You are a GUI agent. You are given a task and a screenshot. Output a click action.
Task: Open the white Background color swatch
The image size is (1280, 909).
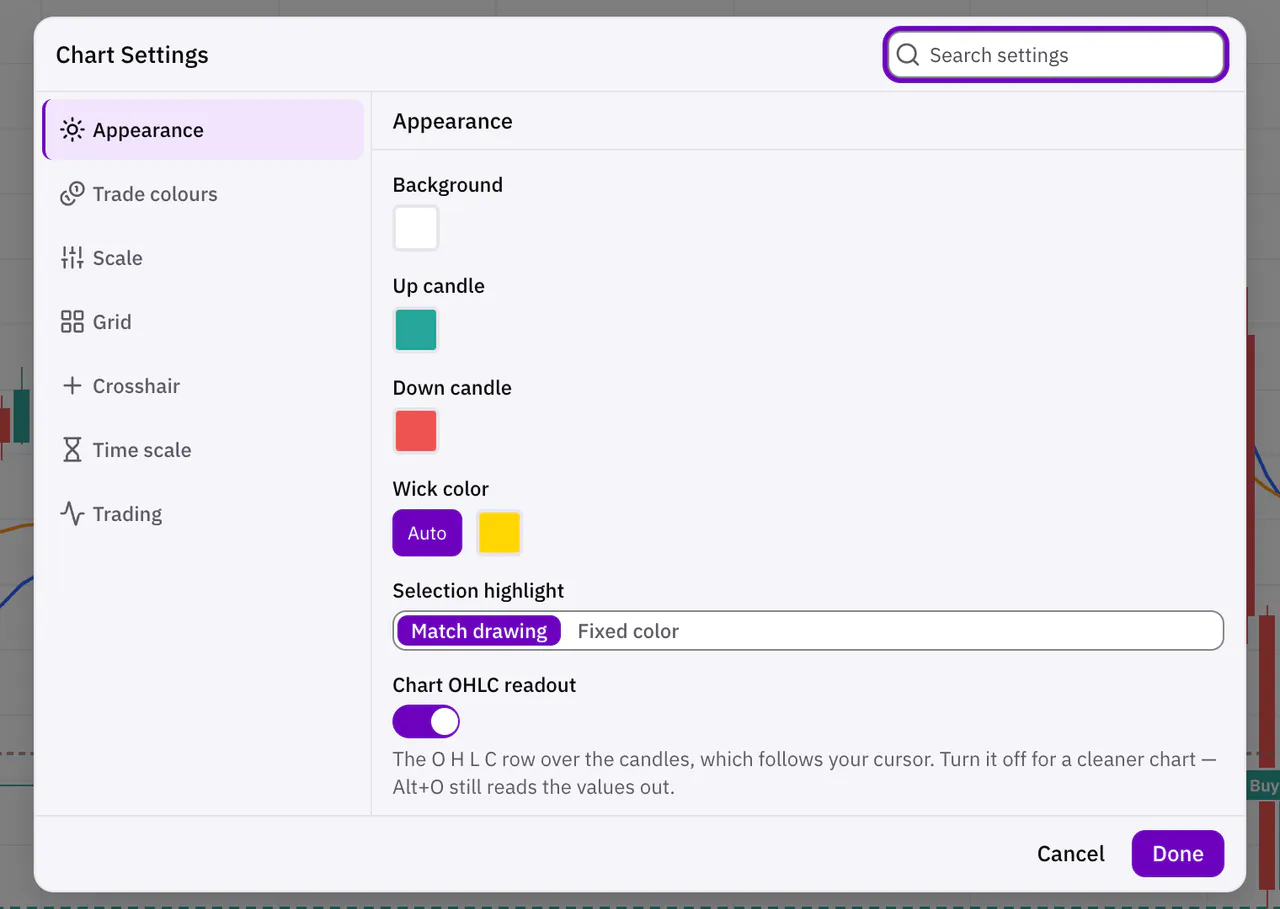416,228
